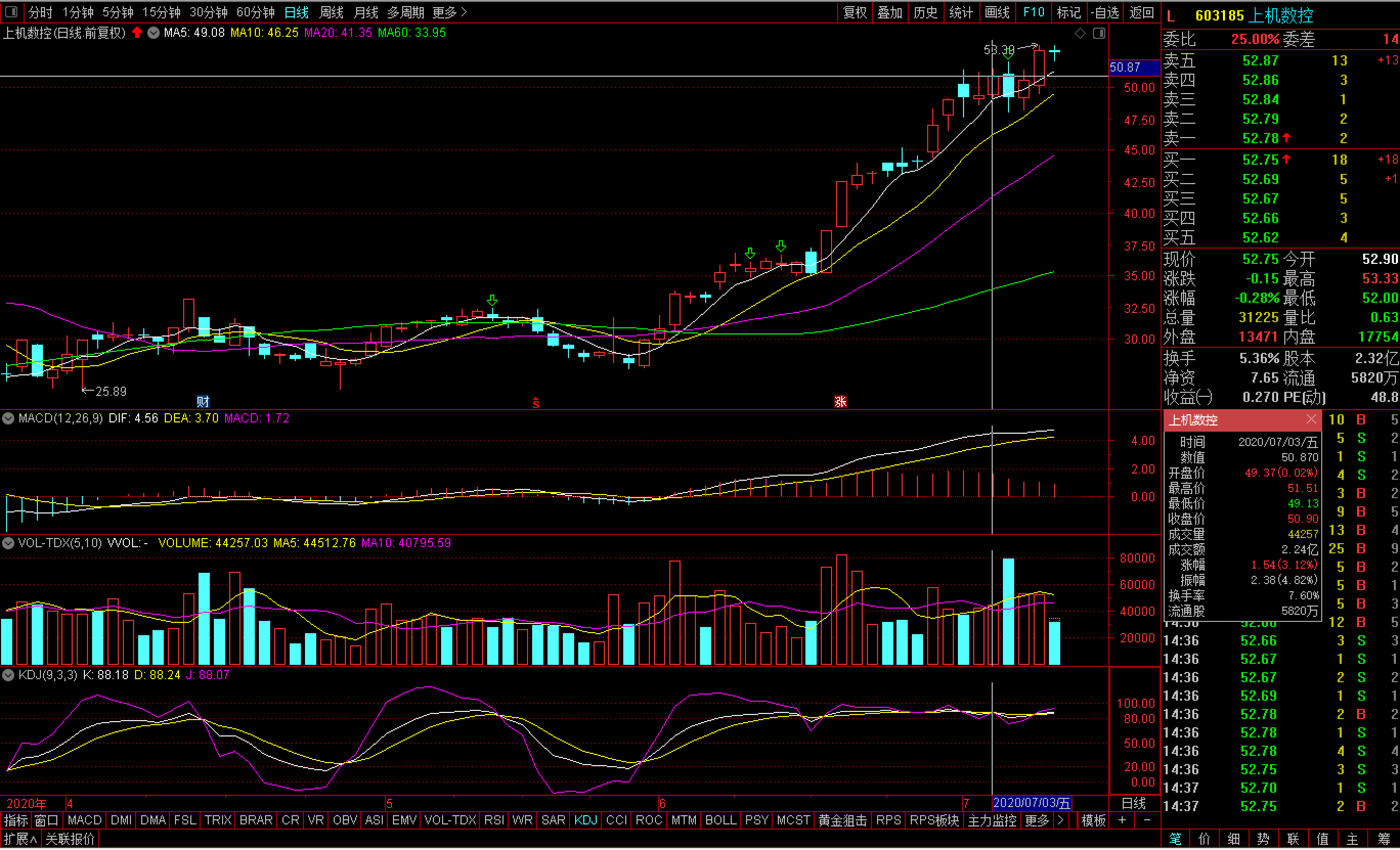
Task: Switch to 1分钟 period
Action: (x=78, y=12)
